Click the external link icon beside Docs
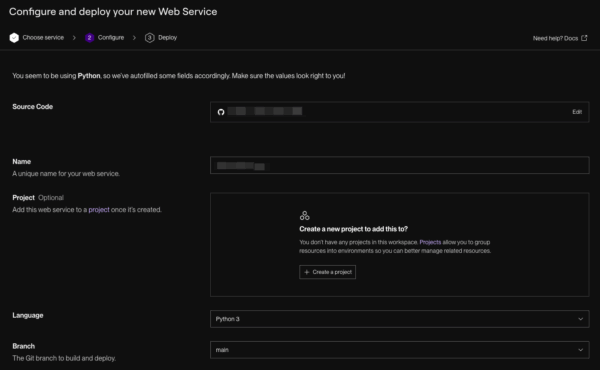The image size is (600, 370). pos(584,38)
